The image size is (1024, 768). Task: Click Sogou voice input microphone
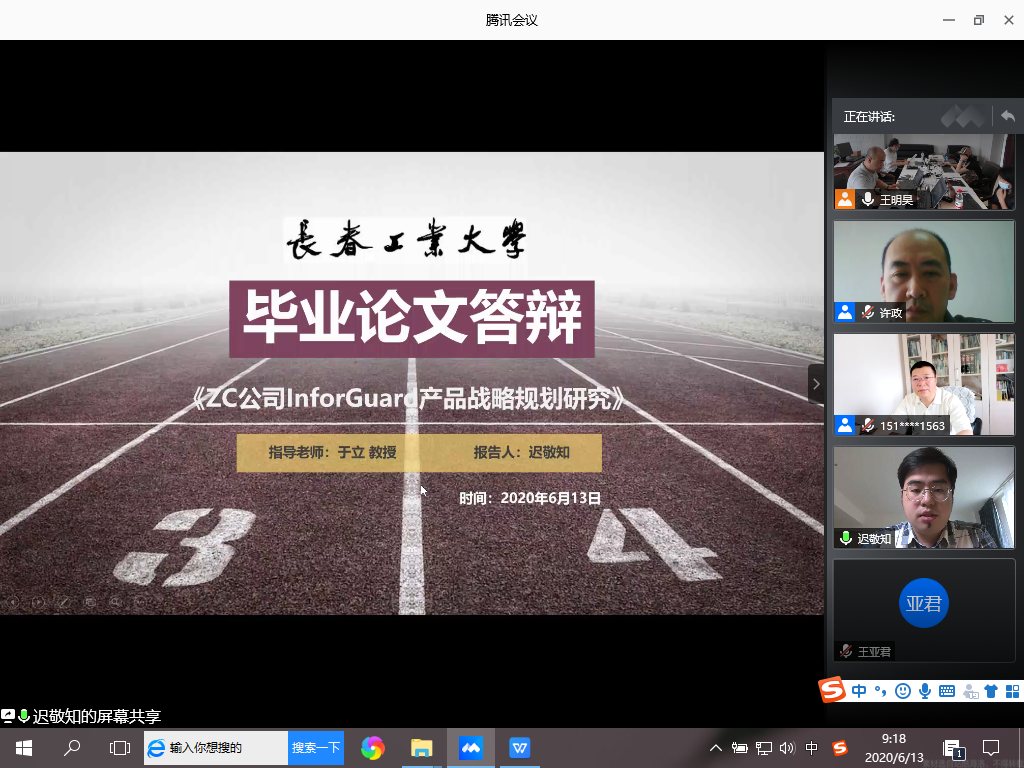pyautogui.click(x=925, y=691)
